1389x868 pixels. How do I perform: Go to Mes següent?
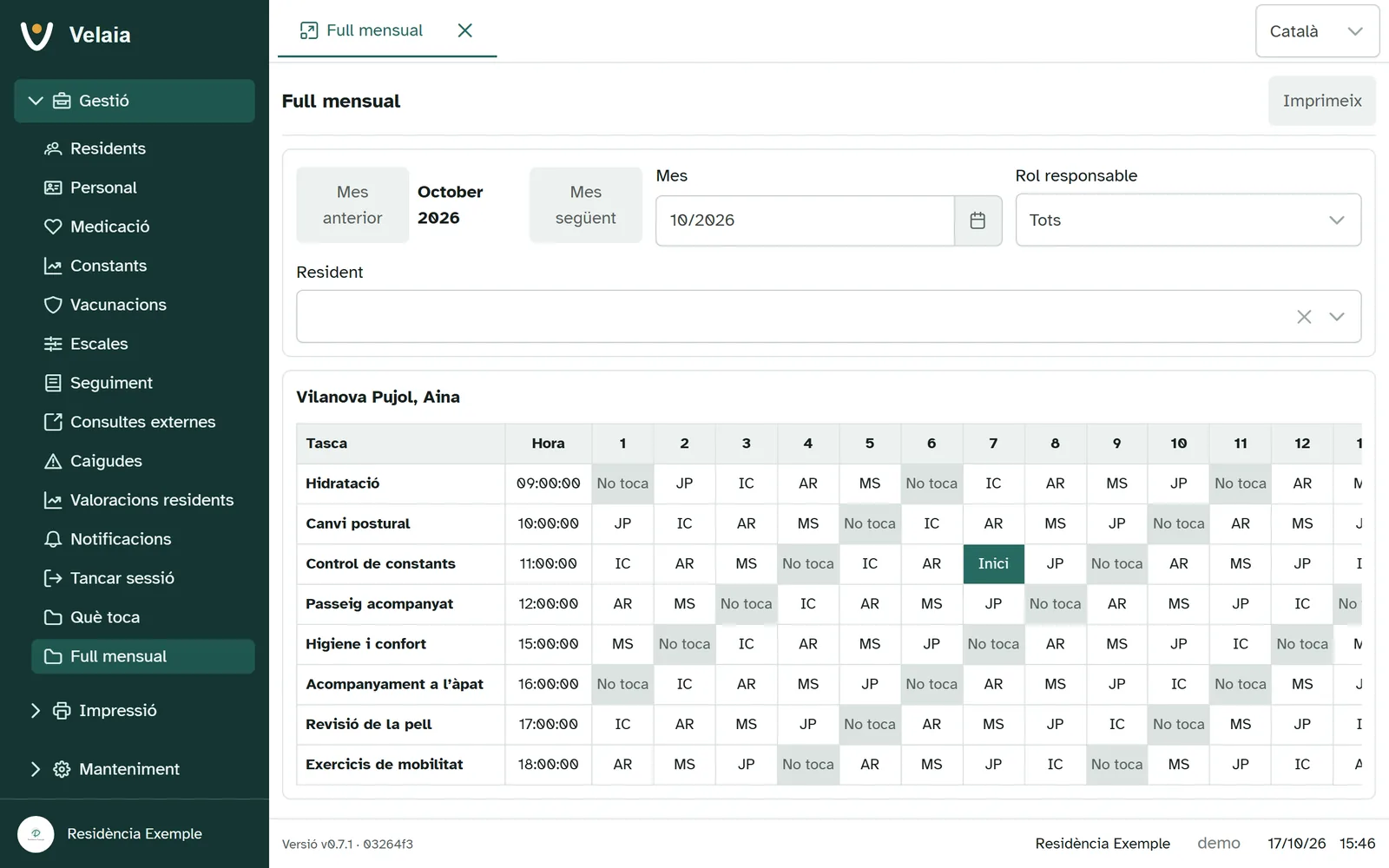click(586, 205)
